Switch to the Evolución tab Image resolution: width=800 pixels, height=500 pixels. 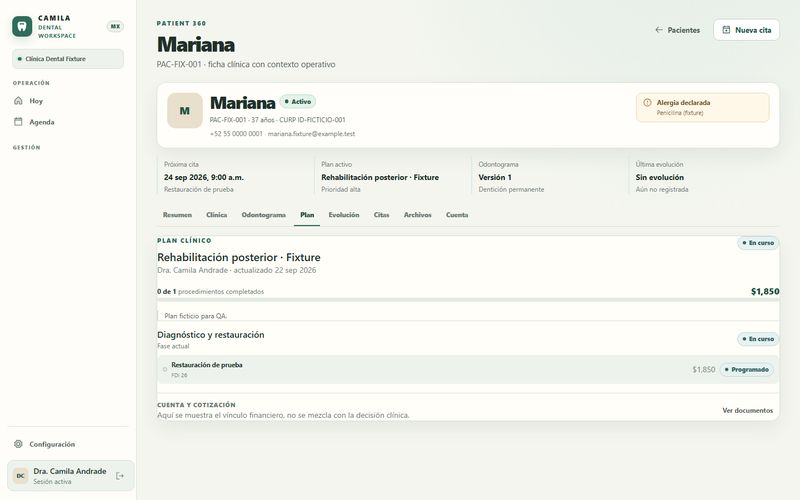tap(344, 215)
